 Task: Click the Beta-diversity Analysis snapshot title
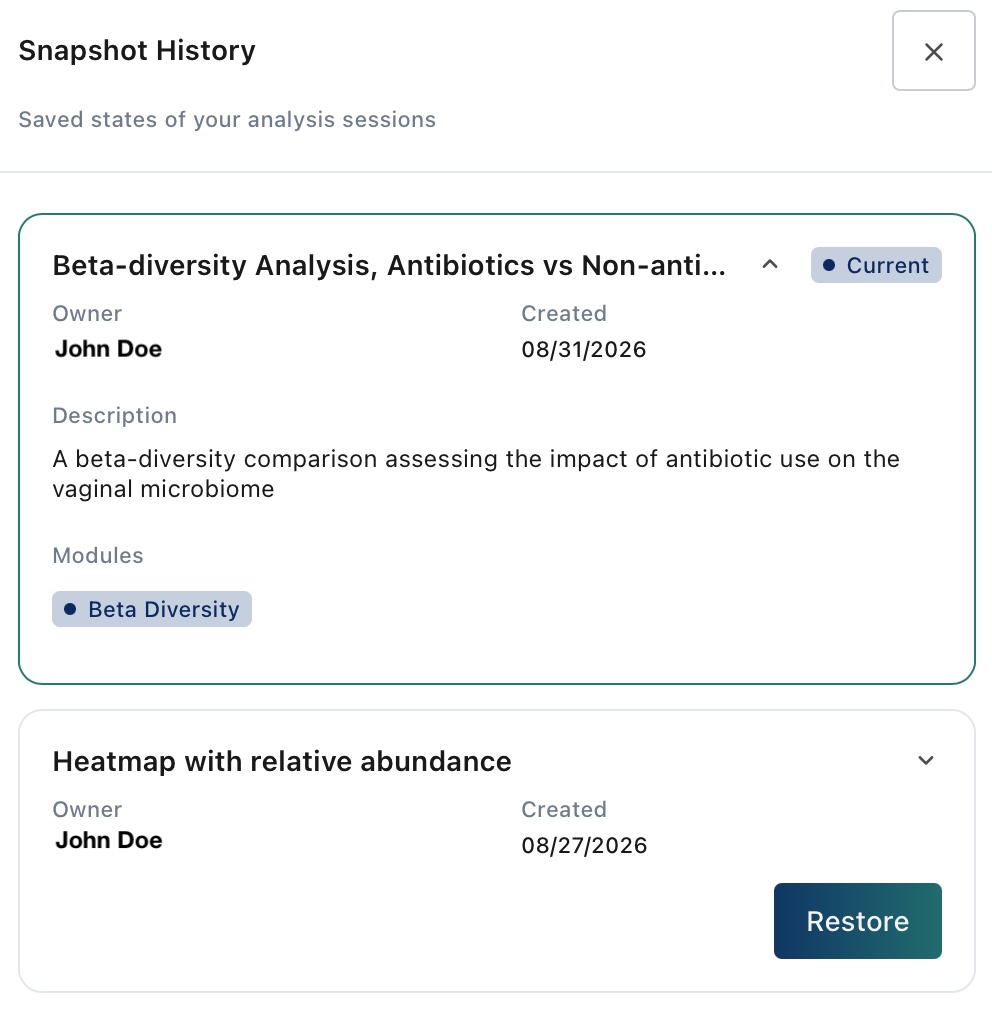click(x=389, y=265)
